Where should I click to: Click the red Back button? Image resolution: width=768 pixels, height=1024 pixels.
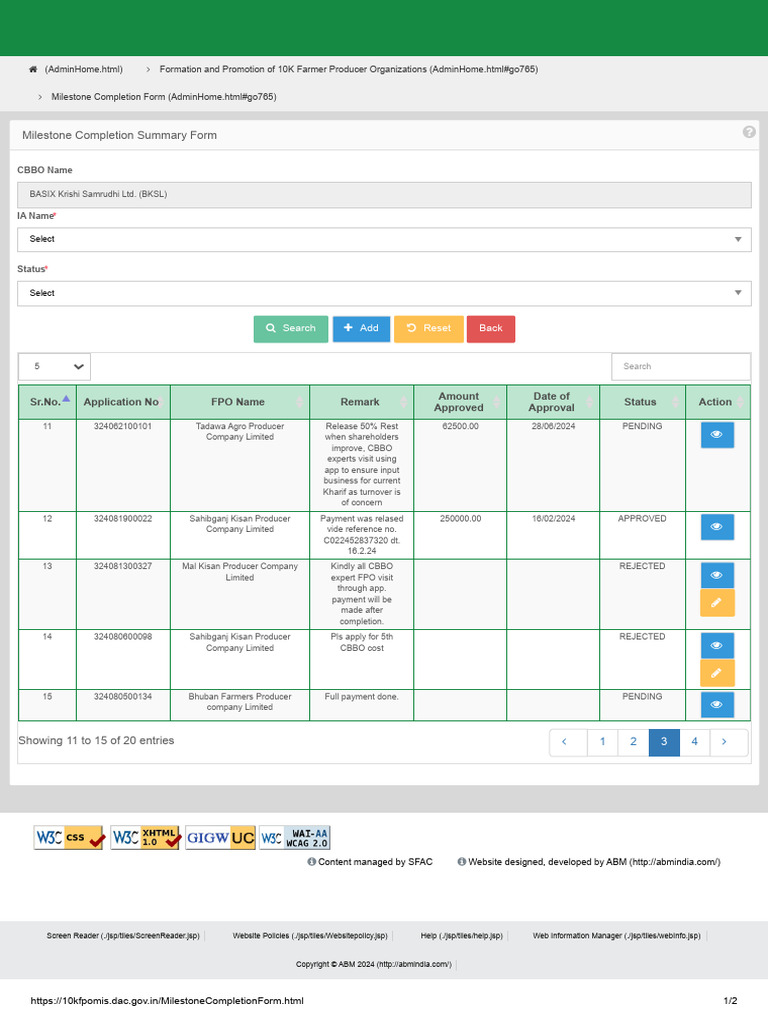tap(490, 328)
